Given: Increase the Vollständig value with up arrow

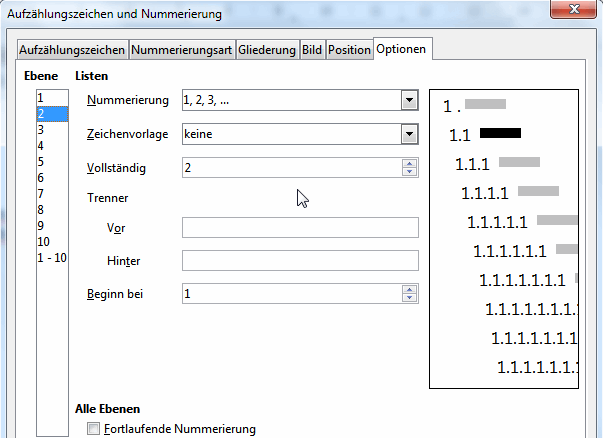Looking at the screenshot, I should click(x=410, y=163).
